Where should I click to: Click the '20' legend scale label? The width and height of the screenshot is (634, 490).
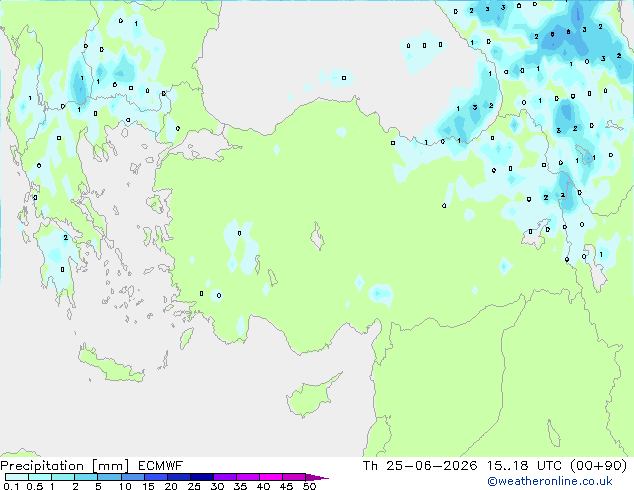pyautogui.click(x=171, y=486)
